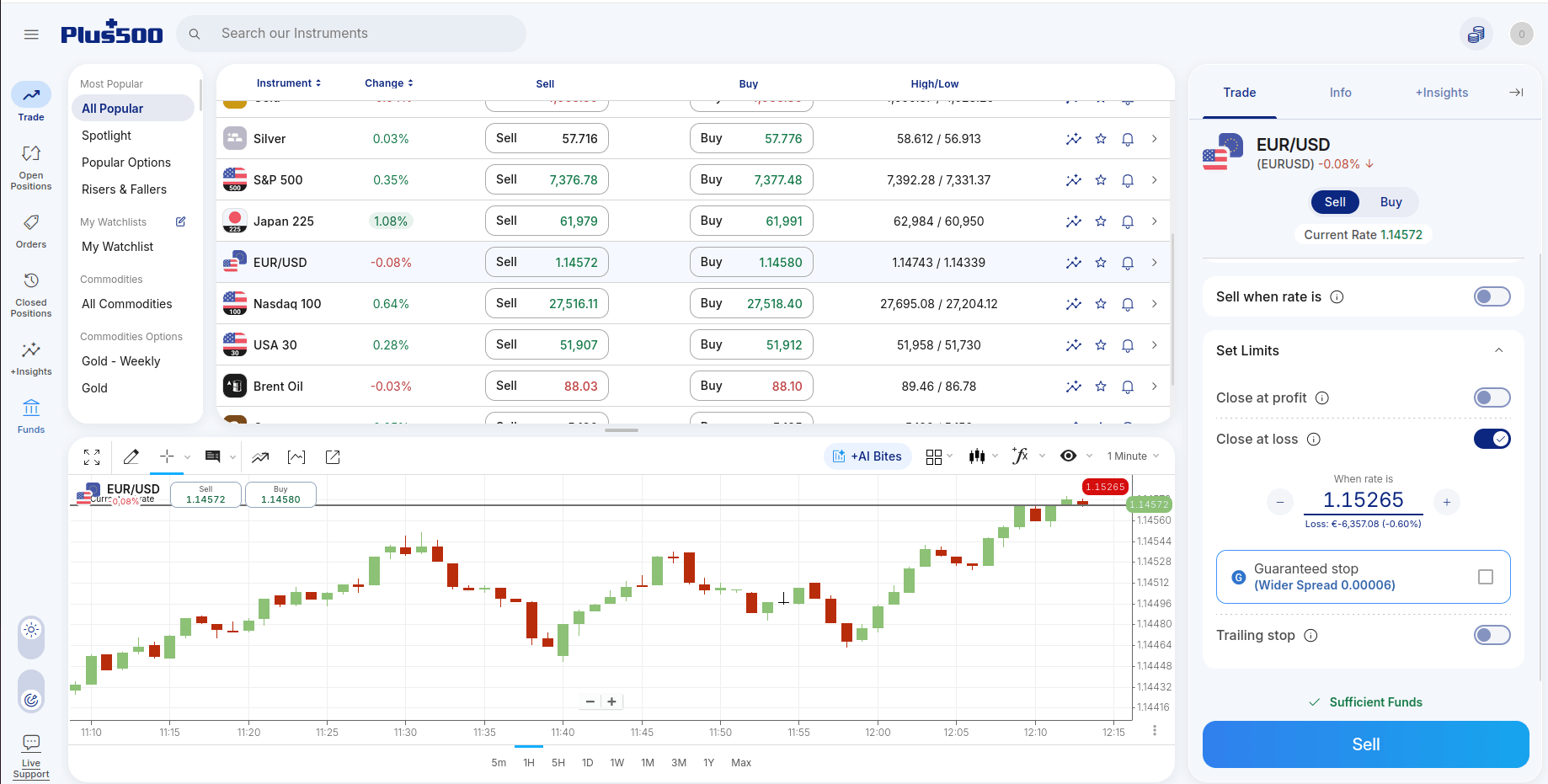This screenshot has width=1548, height=784.
Task: Open Close at profit info icon
Action: (1322, 398)
